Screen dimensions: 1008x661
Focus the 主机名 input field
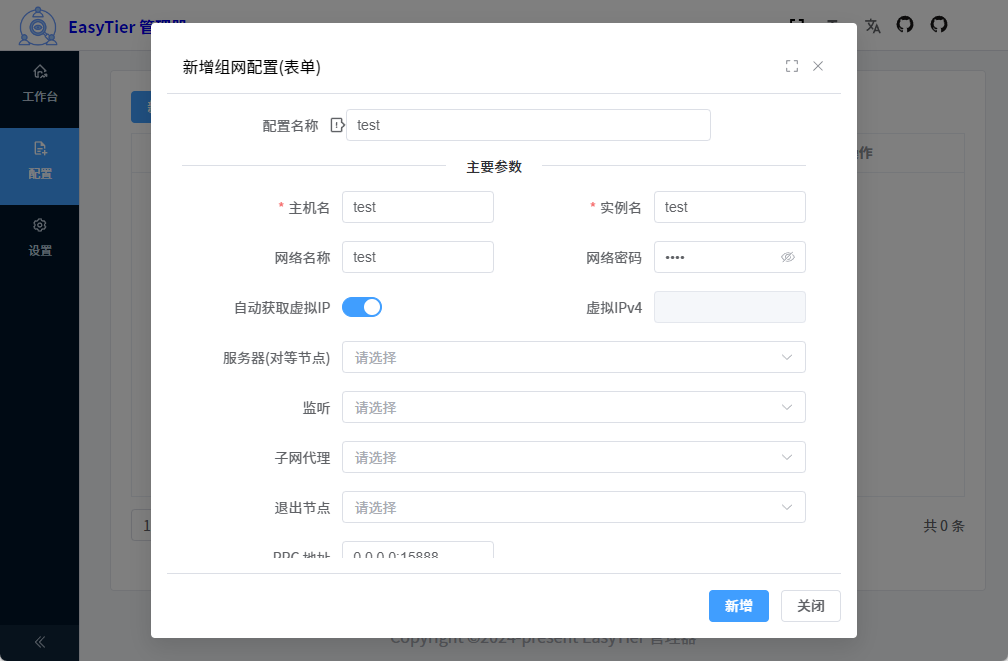click(x=418, y=207)
